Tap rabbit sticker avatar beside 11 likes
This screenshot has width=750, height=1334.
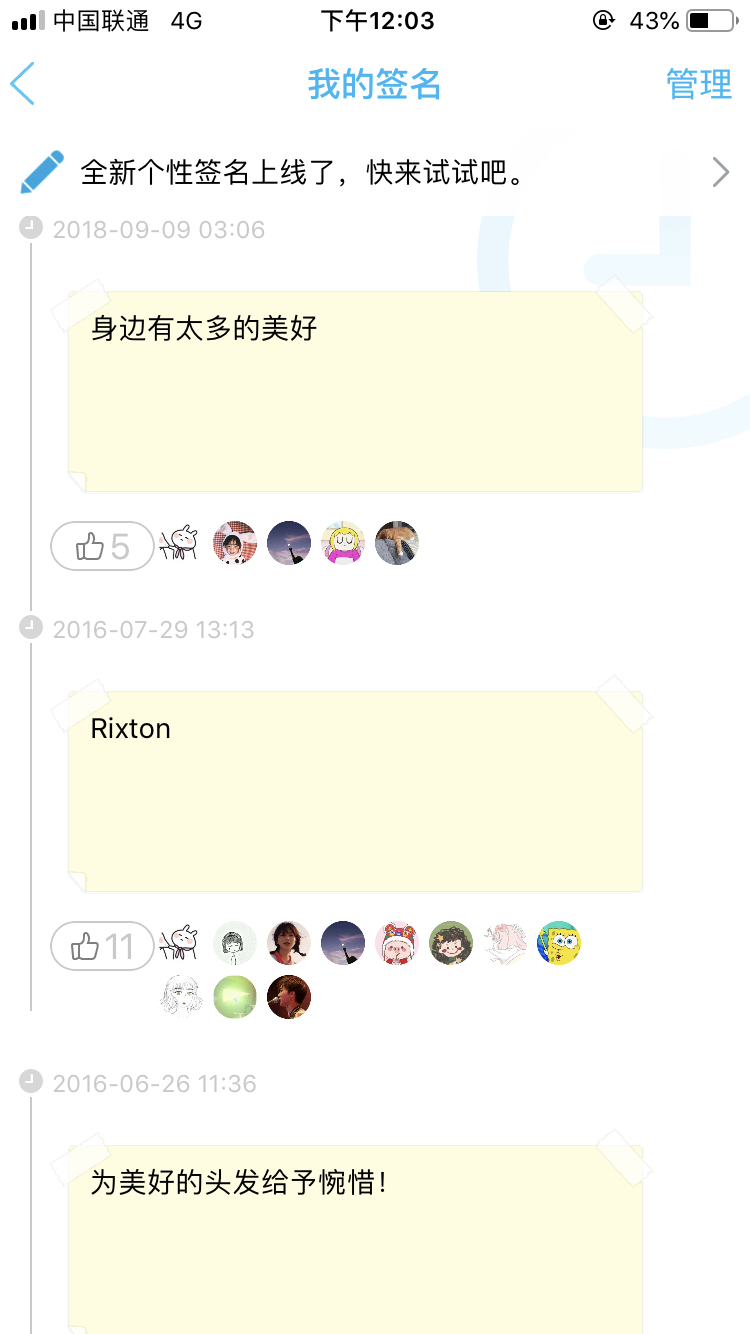(x=181, y=943)
